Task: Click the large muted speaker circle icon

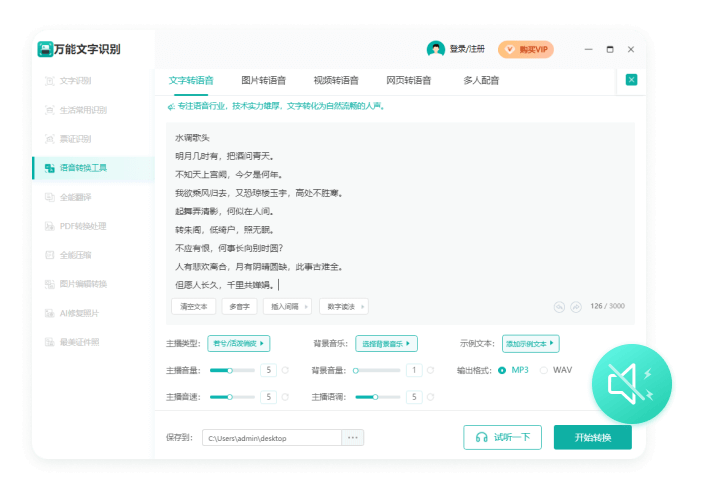Action: point(631,384)
